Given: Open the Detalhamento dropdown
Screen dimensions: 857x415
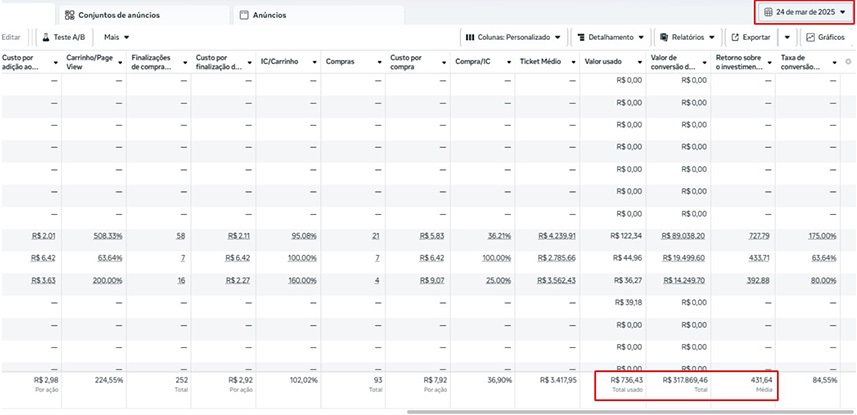Looking at the screenshot, I should click(610, 37).
